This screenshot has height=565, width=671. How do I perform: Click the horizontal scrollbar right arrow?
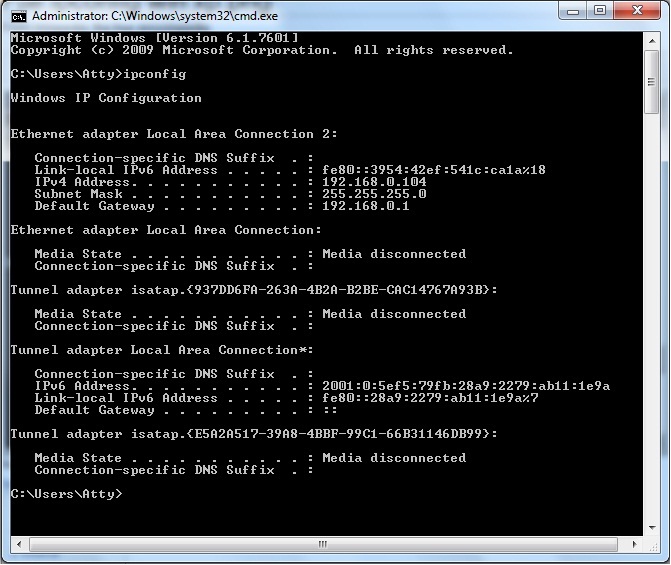point(635,544)
